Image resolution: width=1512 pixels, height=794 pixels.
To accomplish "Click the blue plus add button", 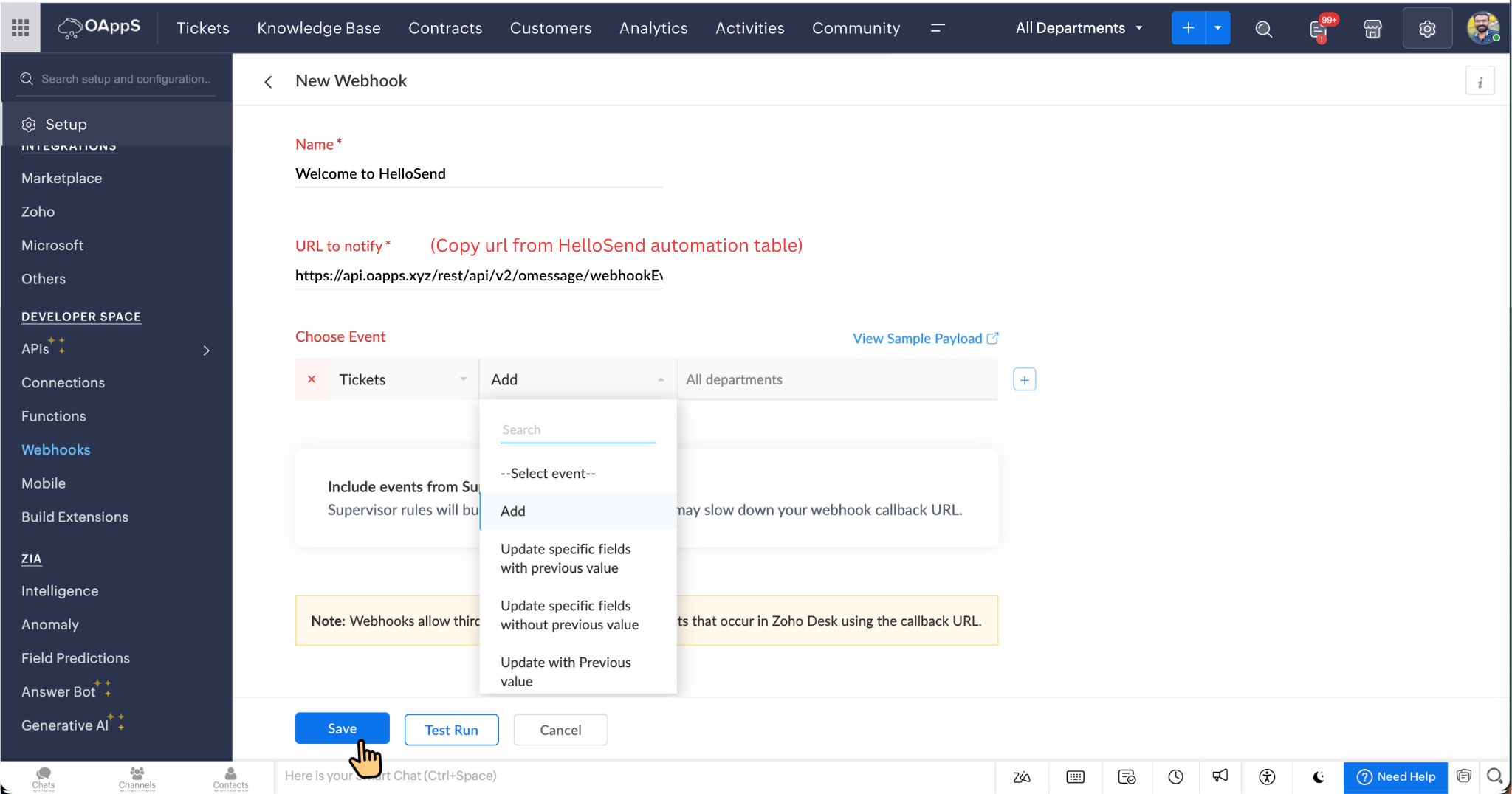I will (1188, 28).
